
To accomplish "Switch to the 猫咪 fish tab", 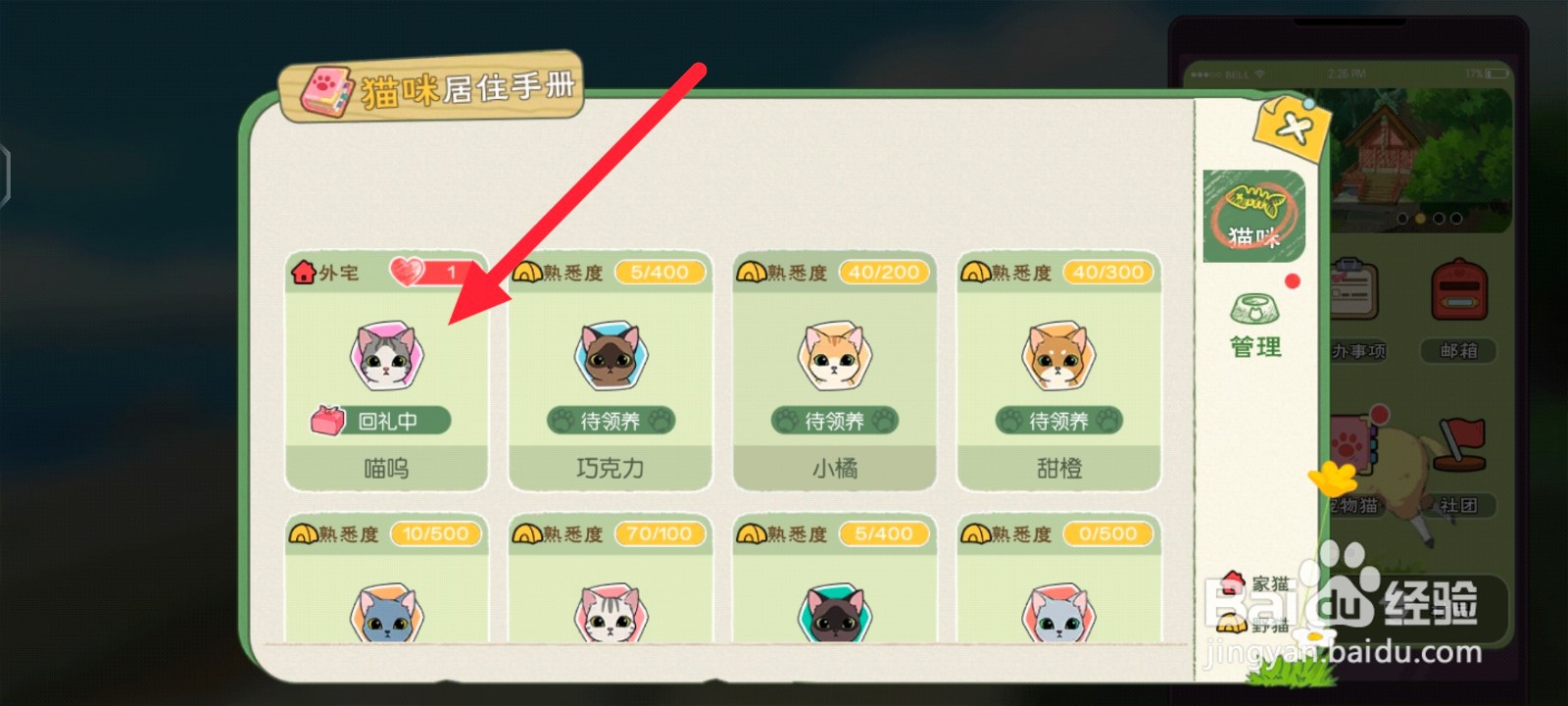I will (1254, 216).
